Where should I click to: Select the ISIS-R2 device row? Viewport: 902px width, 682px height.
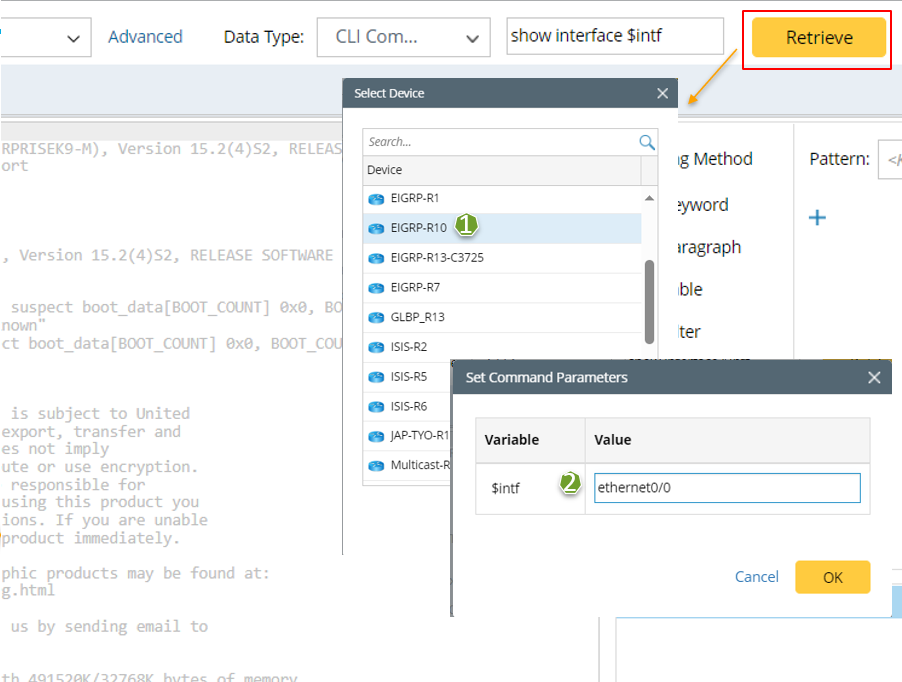coord(502,347)
